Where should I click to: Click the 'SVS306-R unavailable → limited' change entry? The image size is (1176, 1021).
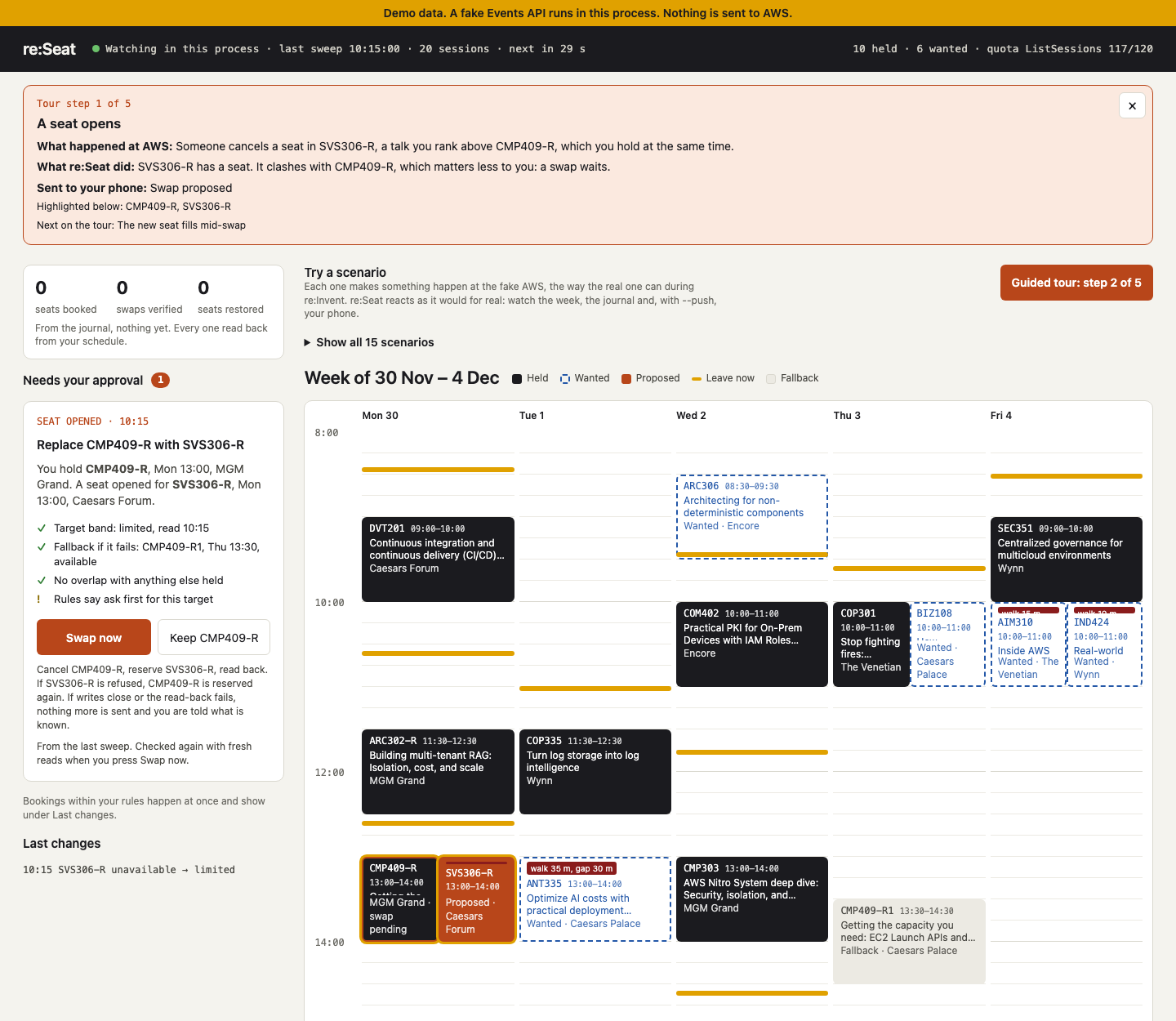click(x=129, y=870)
